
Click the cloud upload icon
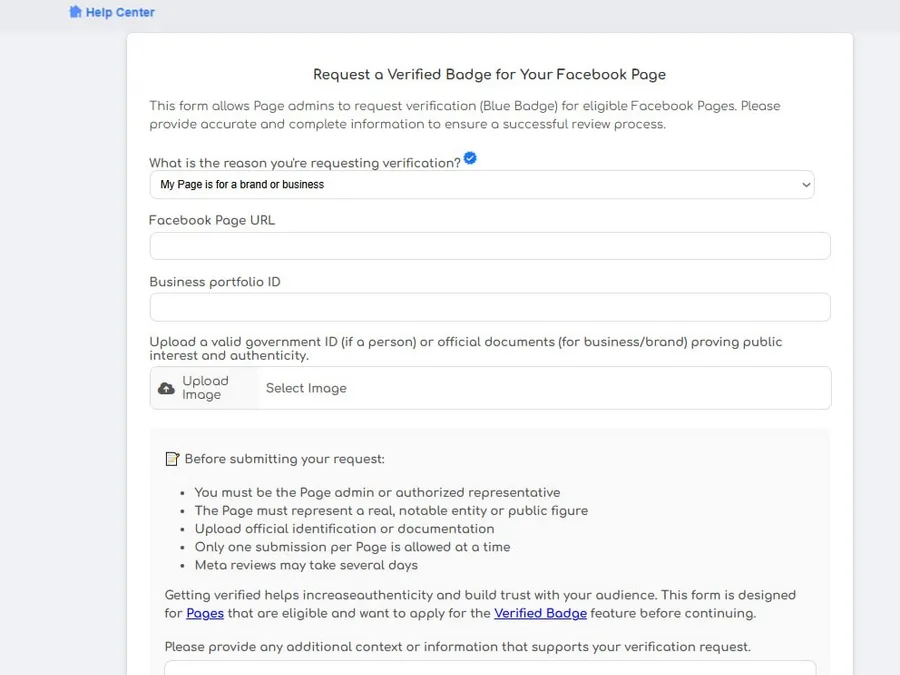click(166, 389)
